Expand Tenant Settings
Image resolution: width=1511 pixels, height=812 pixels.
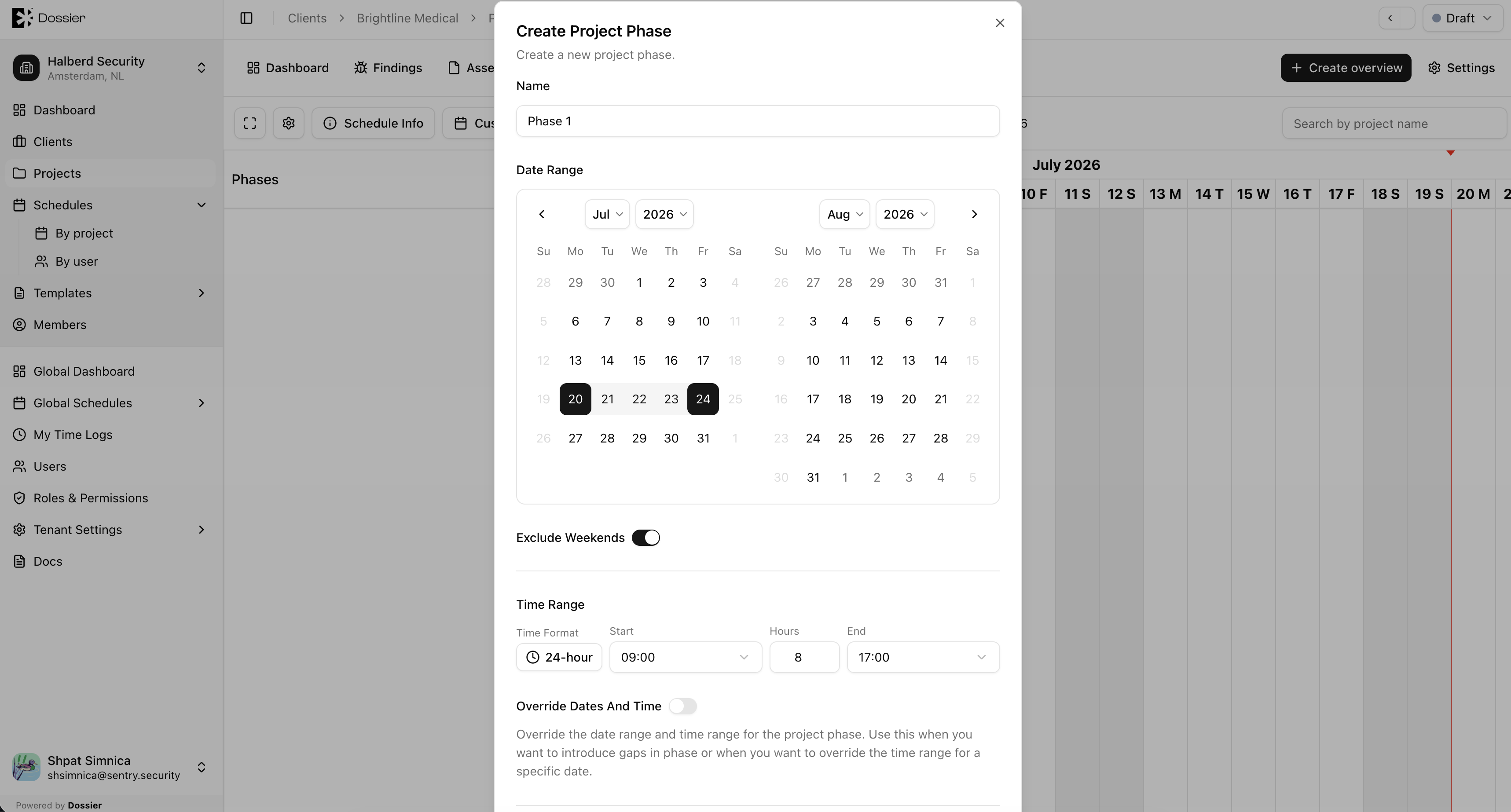coord(111,530)
